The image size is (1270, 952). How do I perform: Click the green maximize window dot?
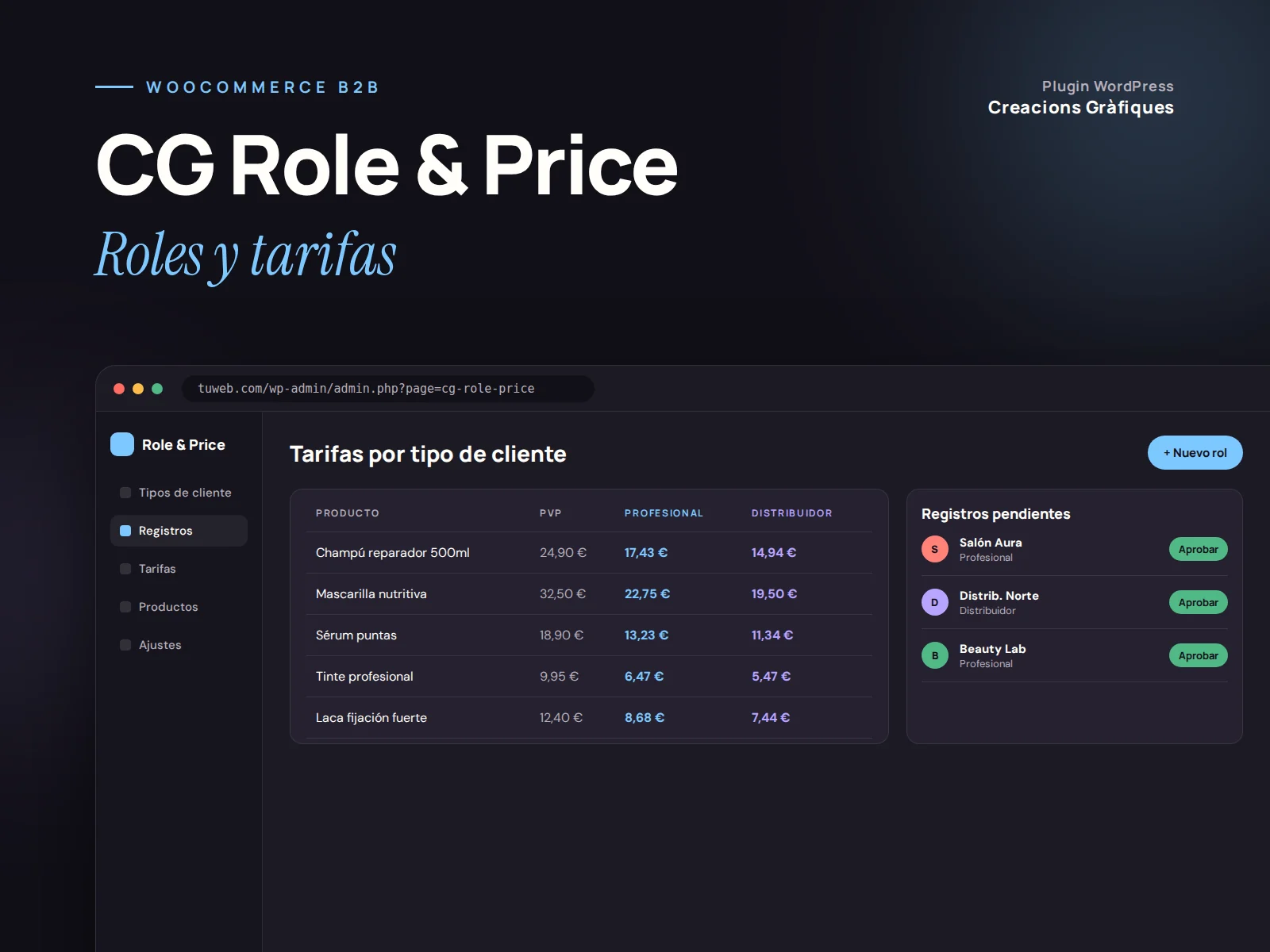pos(157,389)
